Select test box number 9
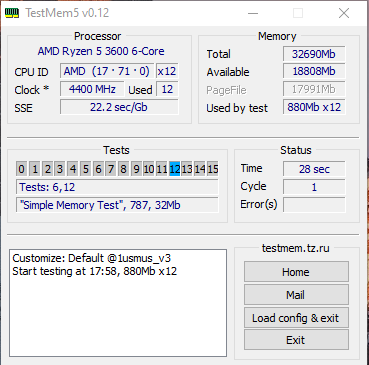This screenshot has width=369, height=365. coord(136,169)
